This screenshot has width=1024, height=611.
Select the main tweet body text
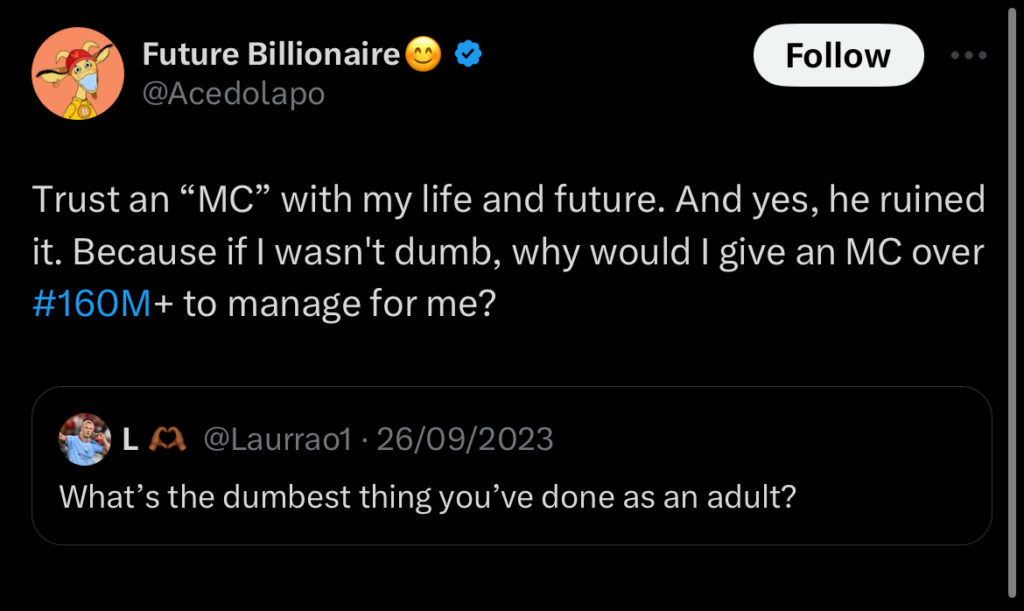click(x=500, y=250)
